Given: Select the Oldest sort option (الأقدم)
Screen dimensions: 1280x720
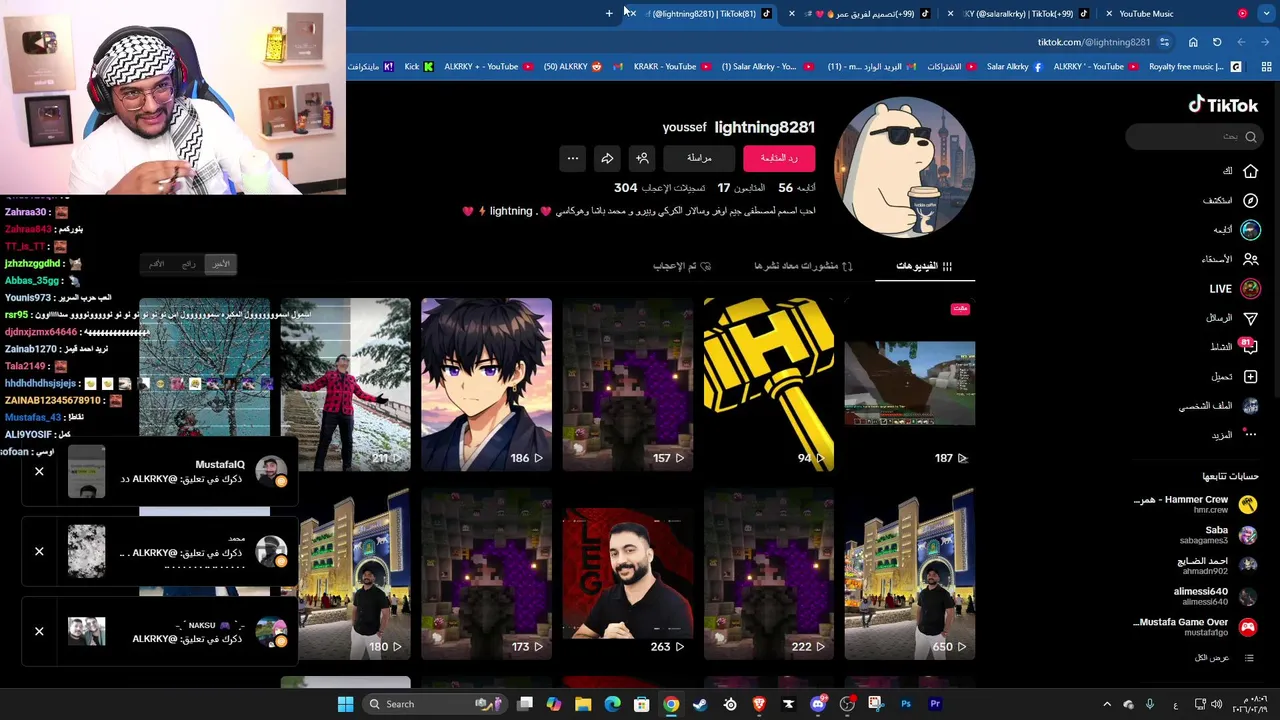Looking at the screenshot, I should pyautogui.click(x=157, y=264).
